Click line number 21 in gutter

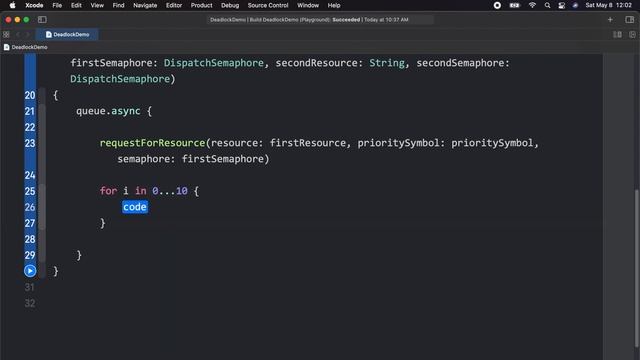click(x=30, y=111)
